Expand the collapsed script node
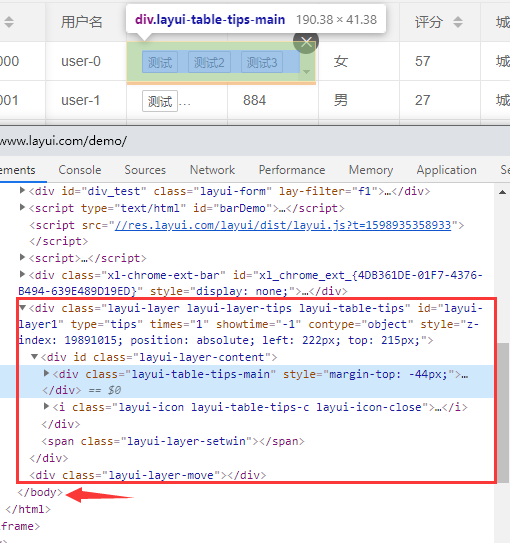Viewport: 510px width, 543px height. [22, 257]
